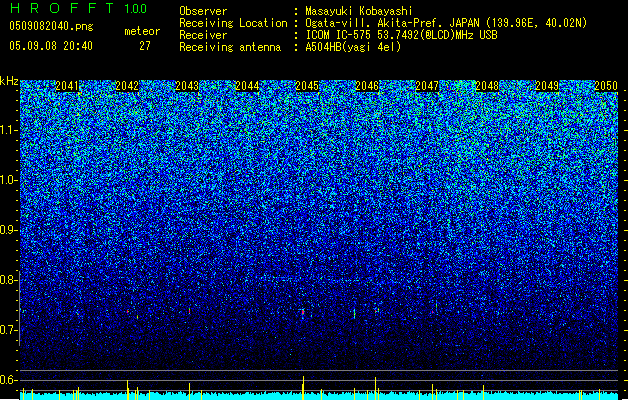This screenshot has height=400, width=629.
Task: Click the 0.6 kHz axis label
Action: 8,380
